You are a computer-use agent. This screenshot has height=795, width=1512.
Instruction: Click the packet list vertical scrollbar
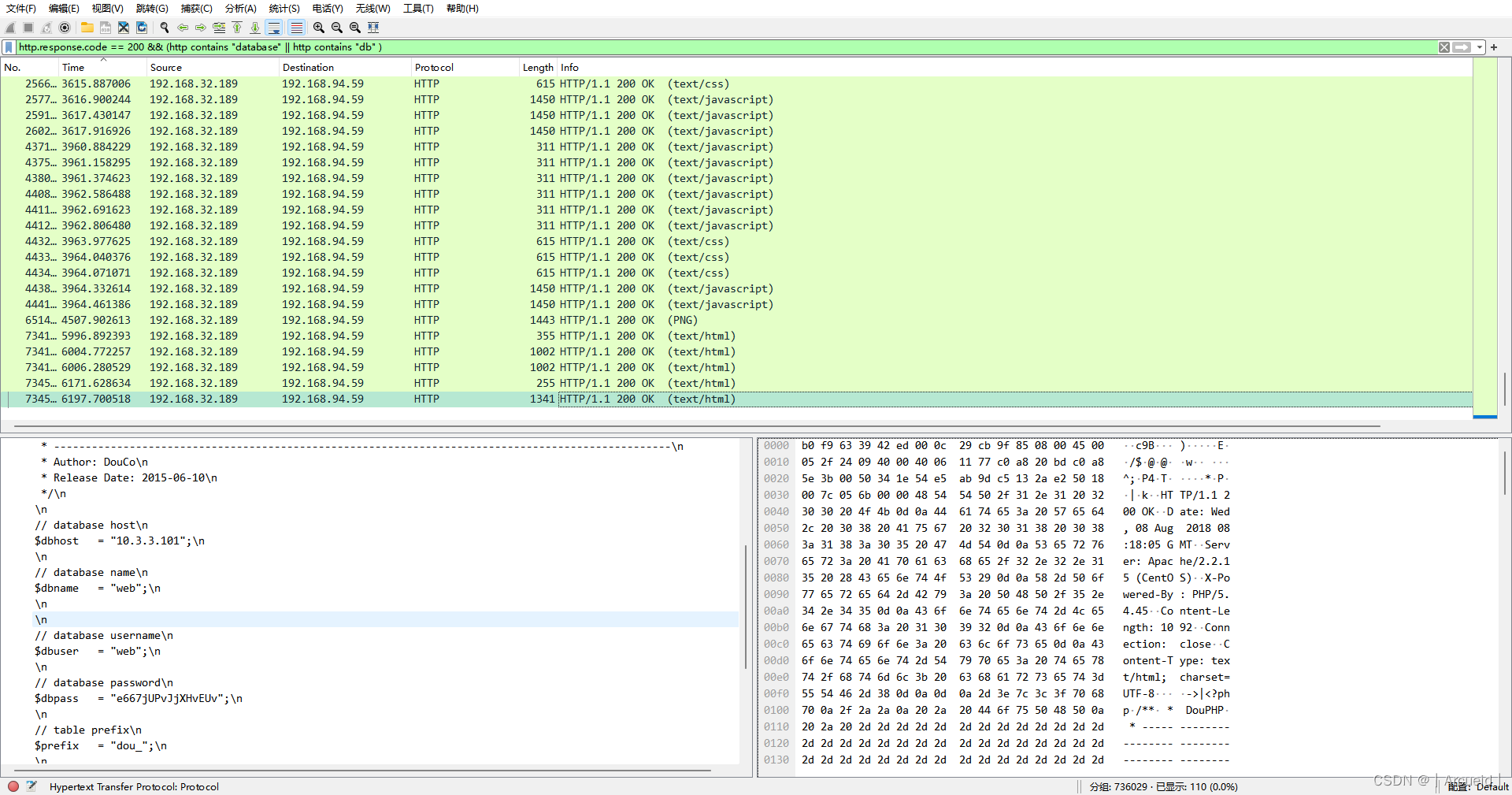pyautogui.click(x=1504, y=388)
